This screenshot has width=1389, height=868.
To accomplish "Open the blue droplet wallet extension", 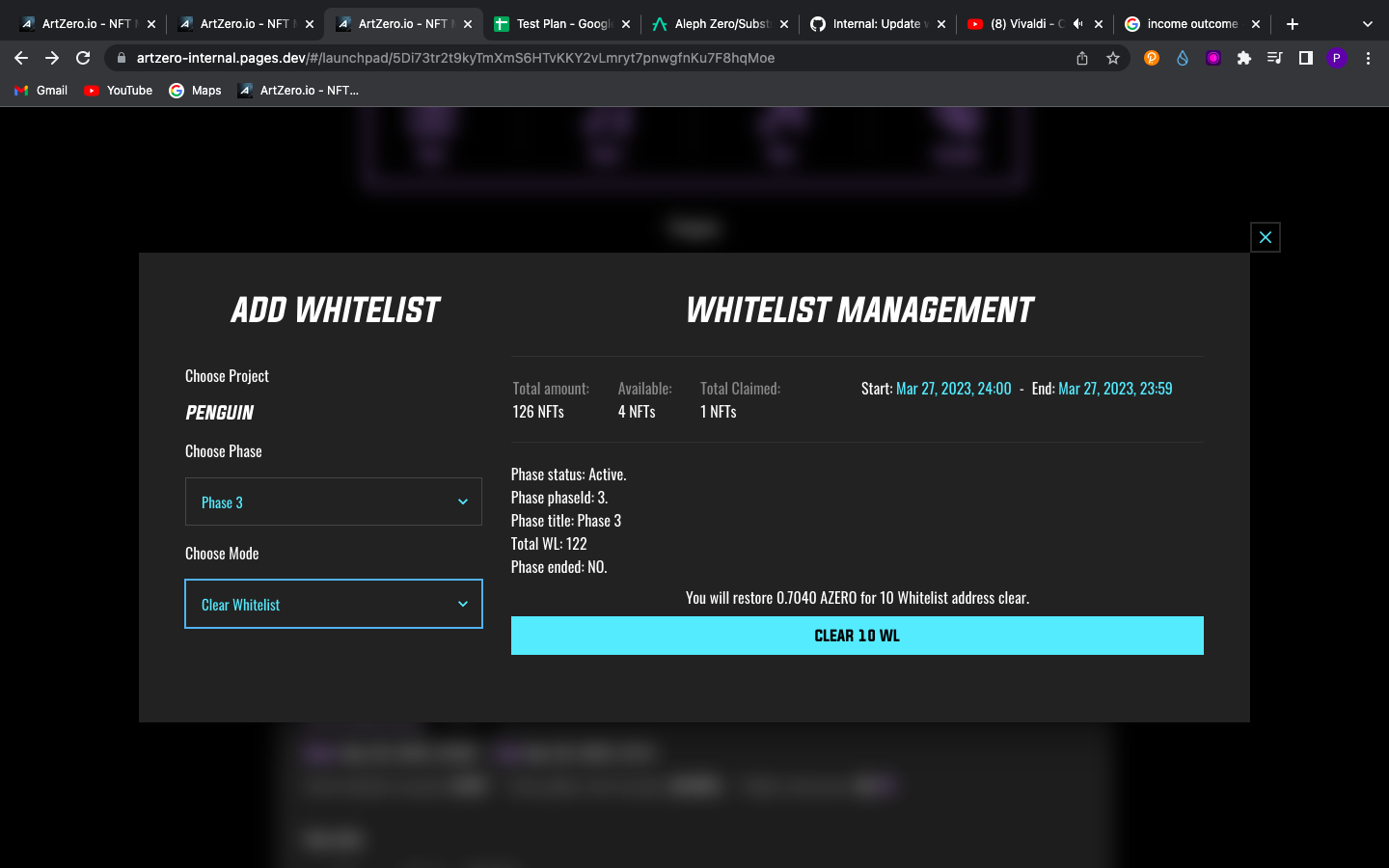I will click(x=1183, y=58).
